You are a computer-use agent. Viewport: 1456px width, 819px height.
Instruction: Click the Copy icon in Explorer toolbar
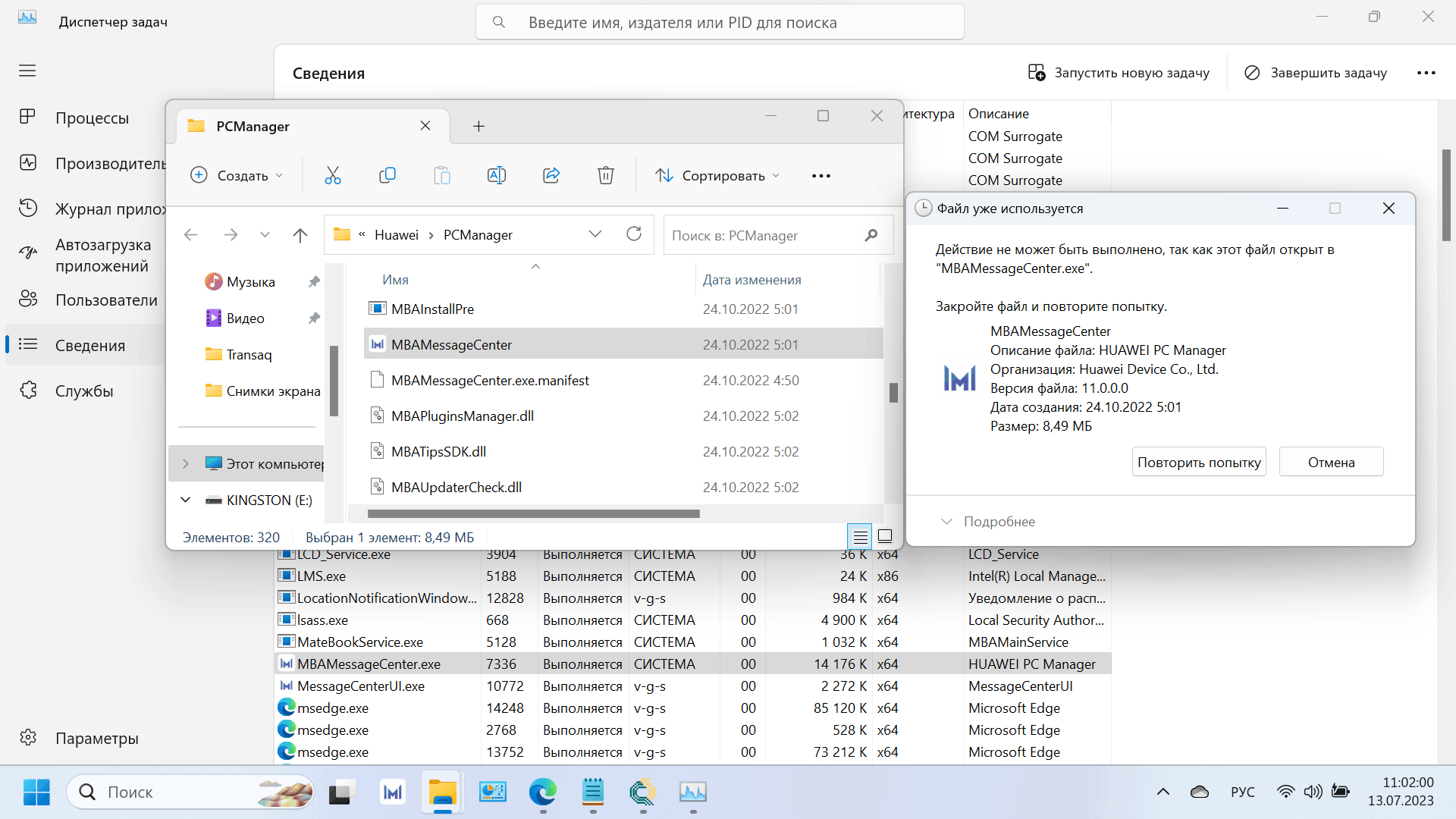point(387,175)
